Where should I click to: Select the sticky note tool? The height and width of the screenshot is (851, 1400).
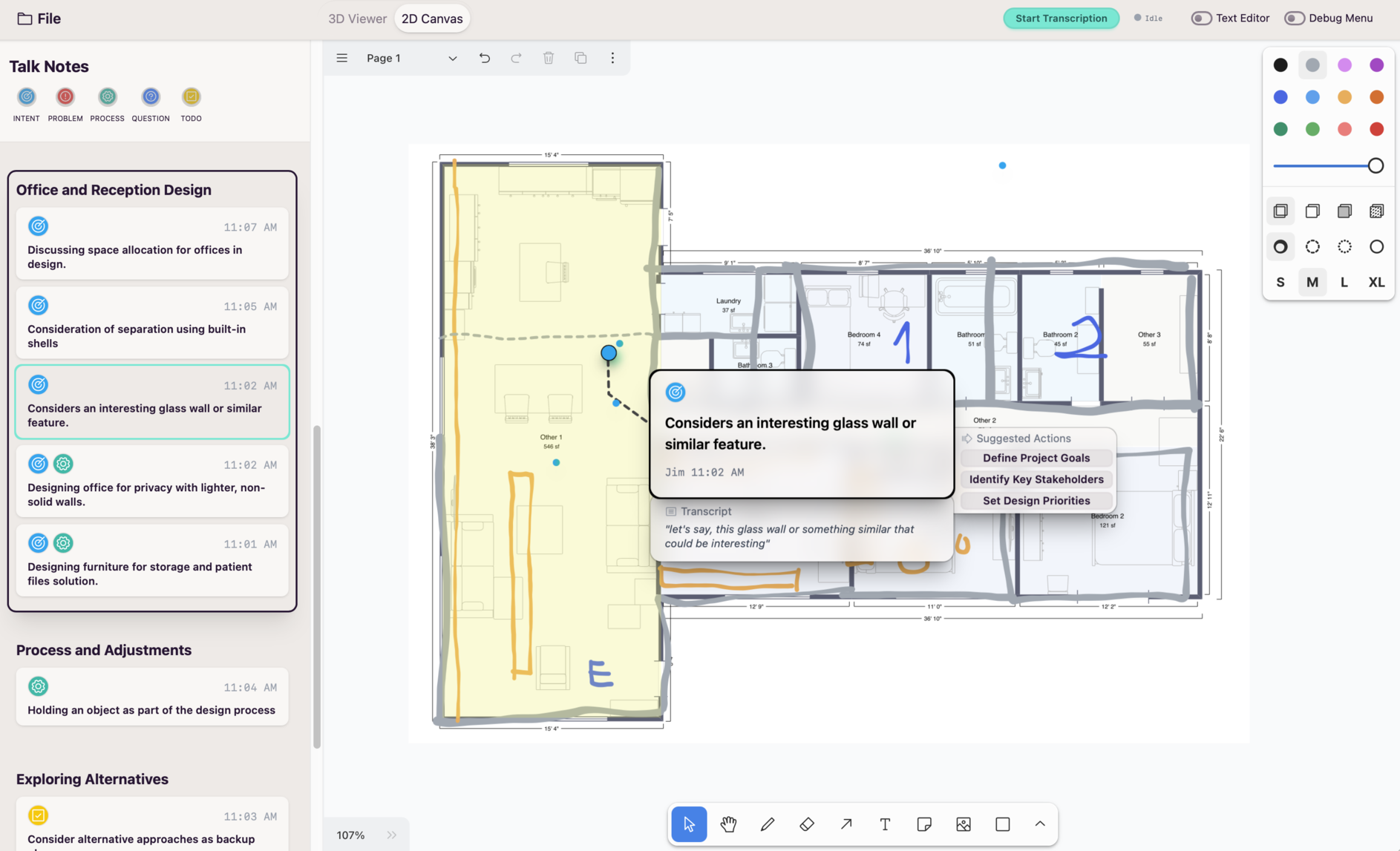(x=924, y=824)
